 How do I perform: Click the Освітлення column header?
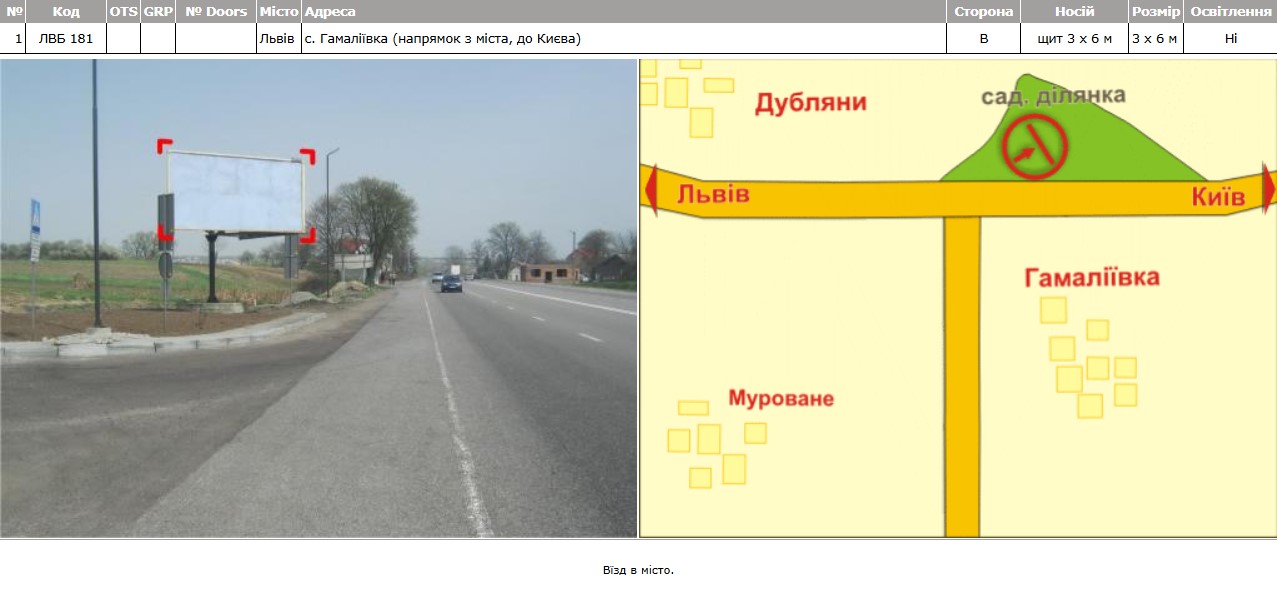[1231, 11]
